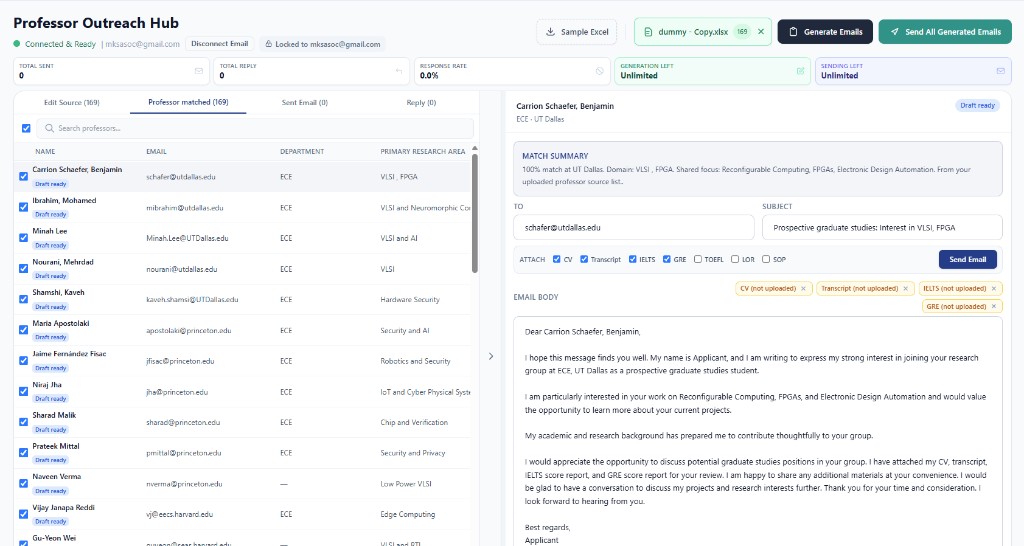Enable the LOR attachment checkbox
The width and height of the screenshot is (1024, 546).
pos(735,259)
